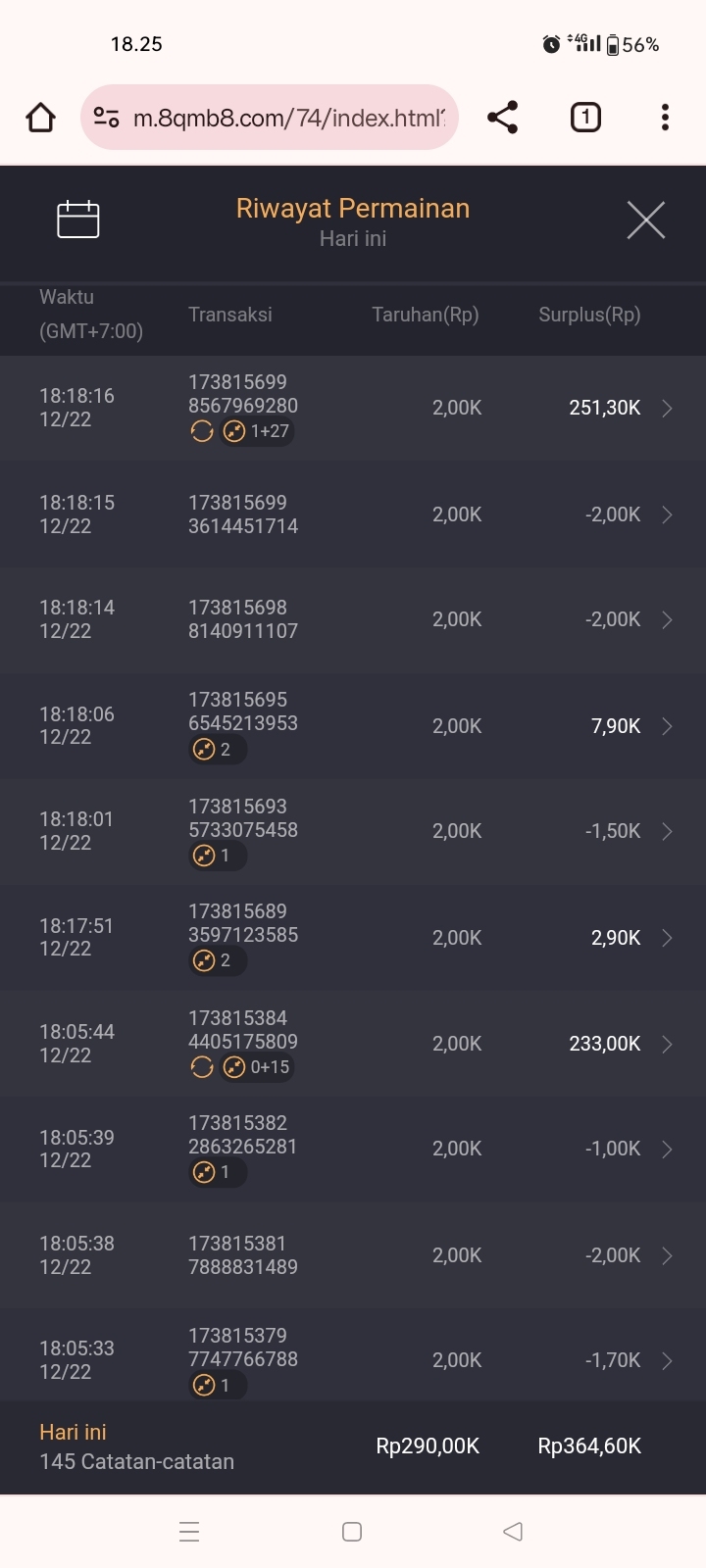706x1568 pixels.
Task: Open transaction 173815381 7888831489
Action: [x=243, y=1255]
